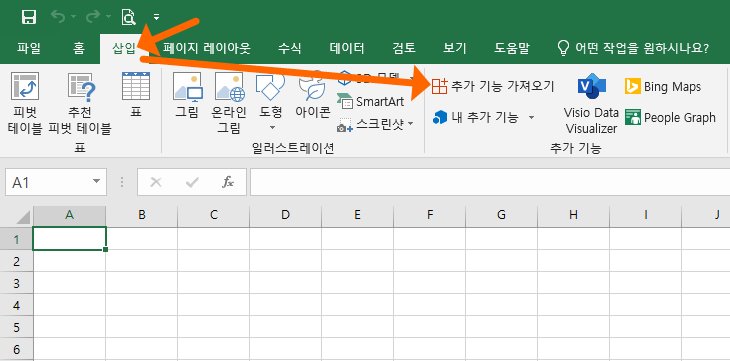This screenshot has width=730, height=361.
Task: Open the Bing Maps add-in
Action: click(663, 87)
